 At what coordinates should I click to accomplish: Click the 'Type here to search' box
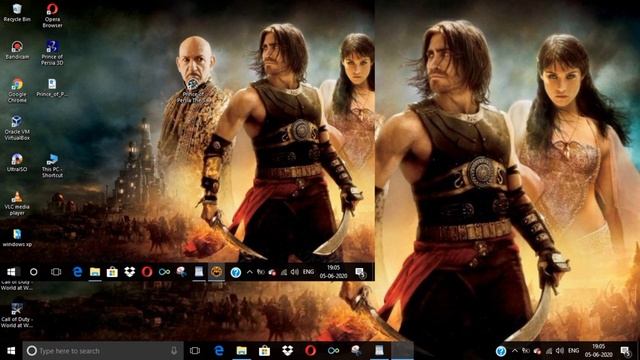(103, 351)
